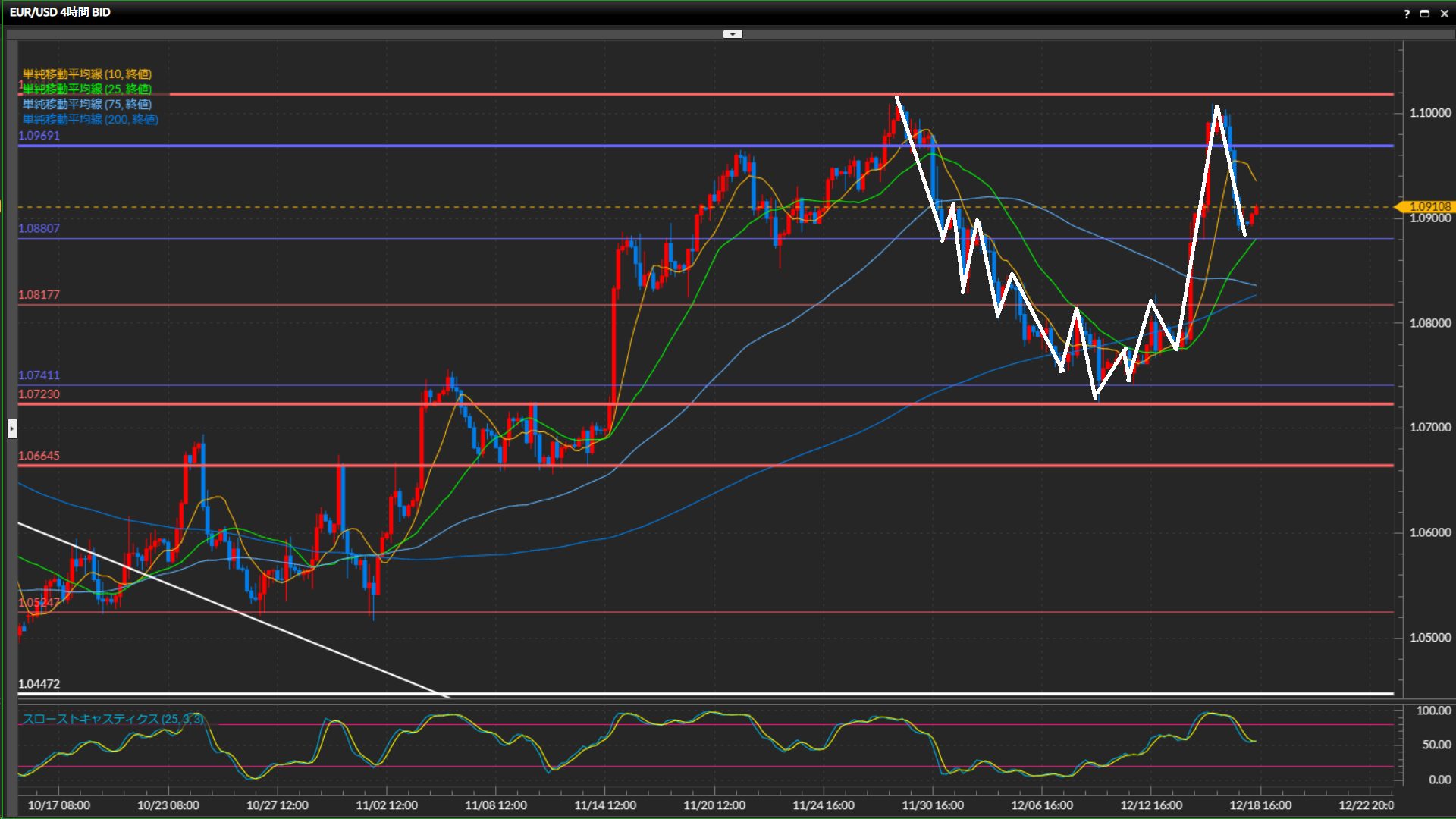Image resolution: width=1456 pixels, height=819 pixels.
Task: Select the 1.09691 horizontal line label
Action: click(39, 136)
